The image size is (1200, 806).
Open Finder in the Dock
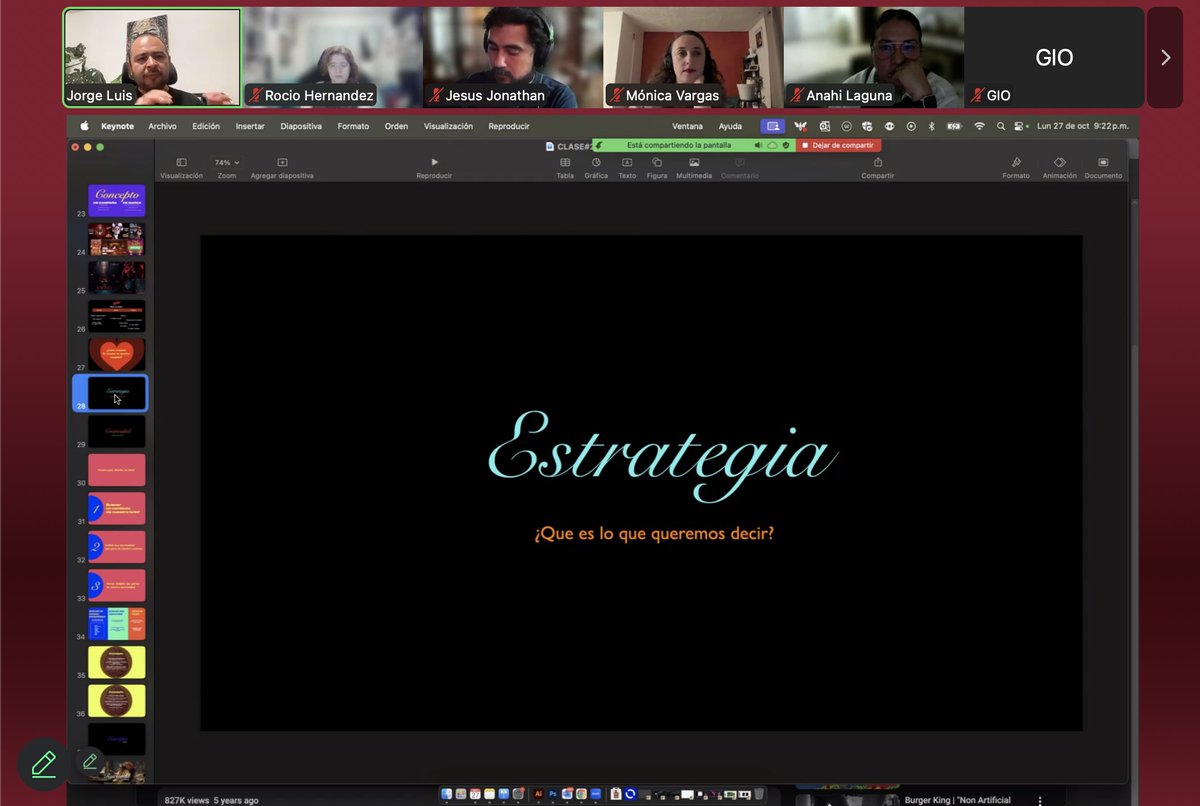[x=445, y=793]
